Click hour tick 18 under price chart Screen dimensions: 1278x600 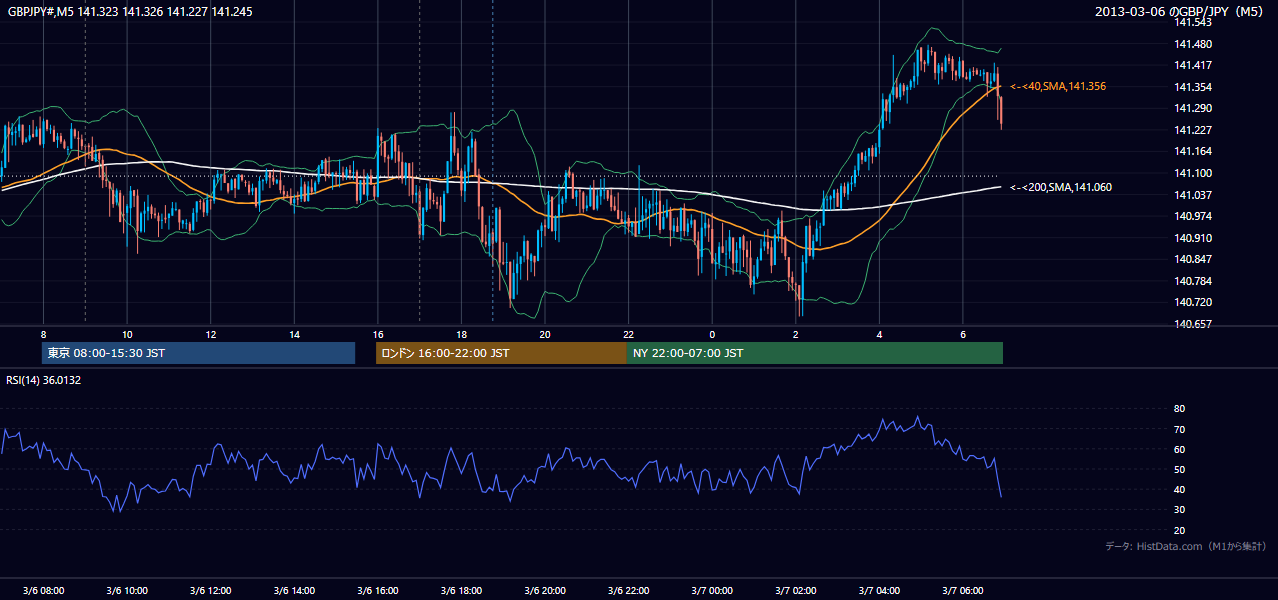[461, 334]
